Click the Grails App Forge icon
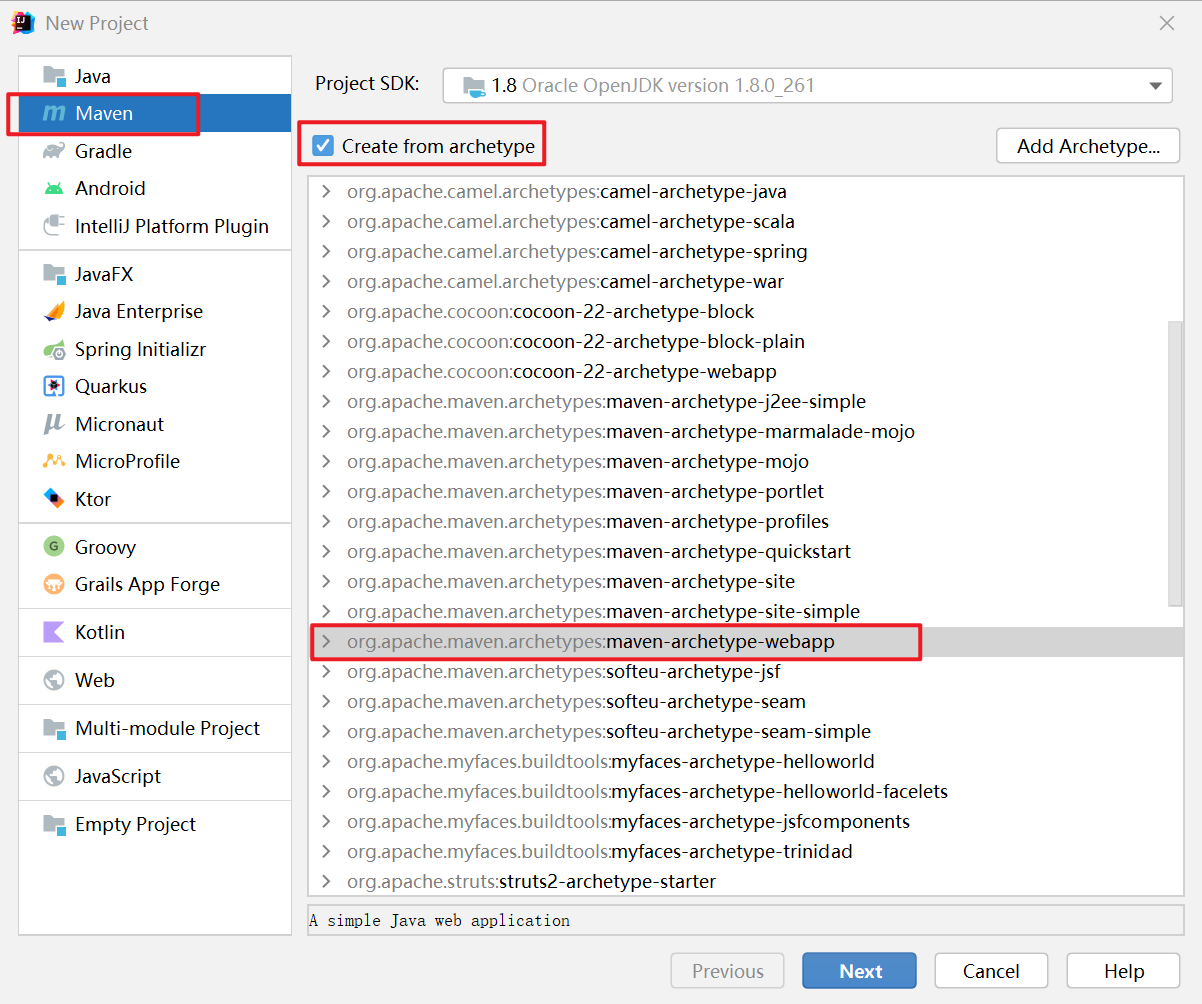 coord(54,584)
